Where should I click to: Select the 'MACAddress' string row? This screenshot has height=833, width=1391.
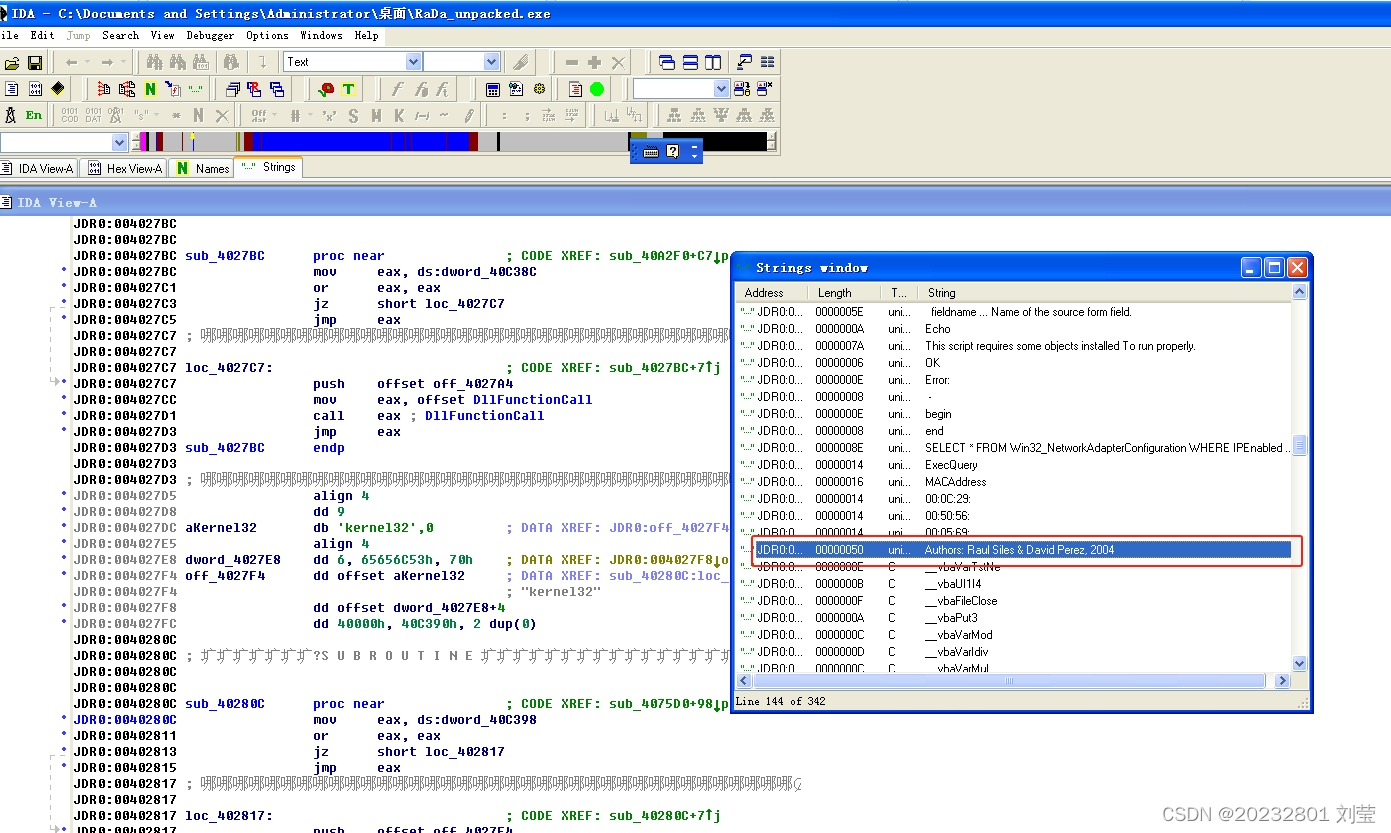click(x=1015, y=482)
